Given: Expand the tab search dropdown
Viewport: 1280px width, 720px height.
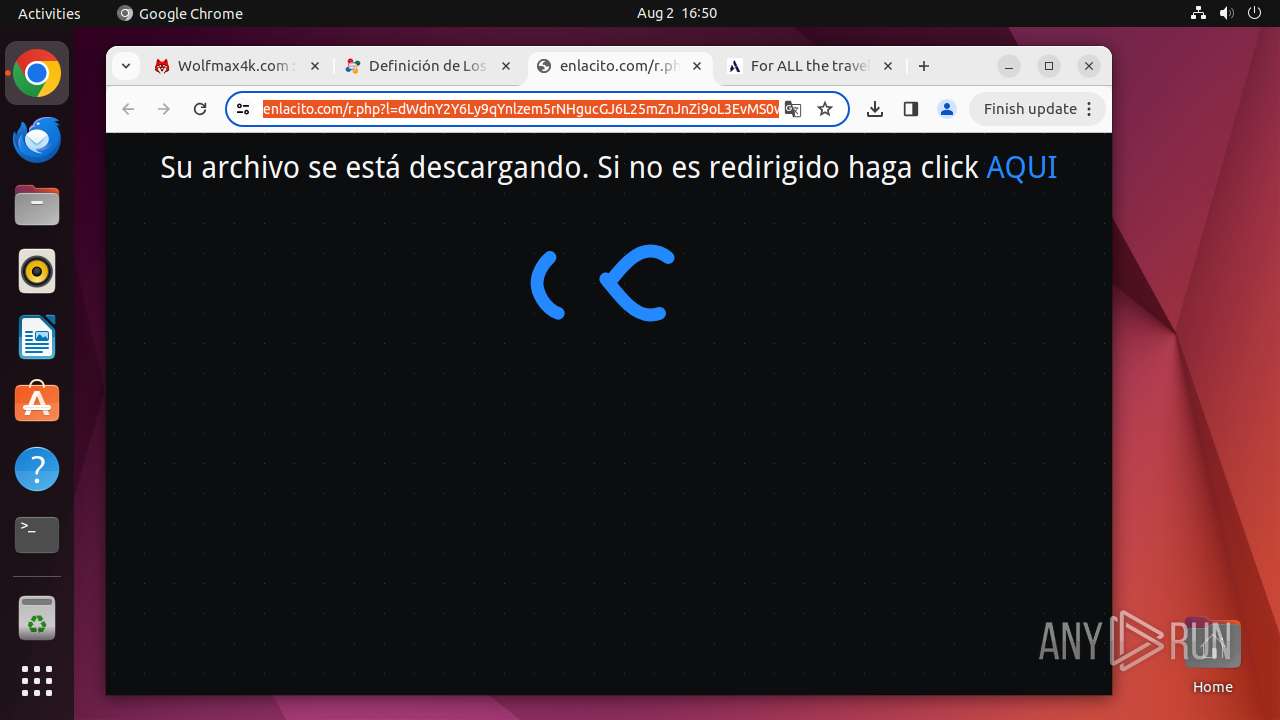Looking at the screenshot, I should 125,66.
